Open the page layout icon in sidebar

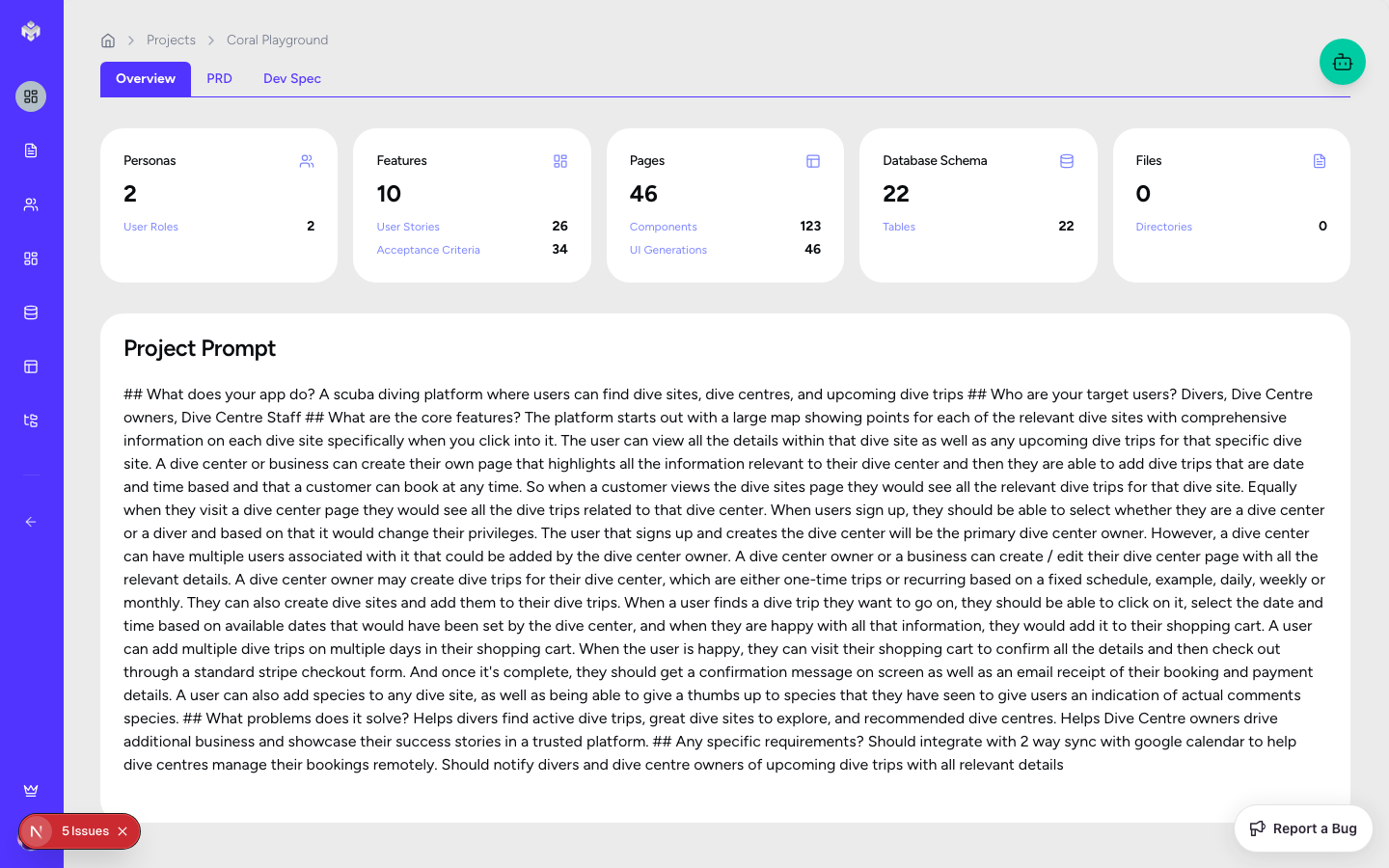(31, 366)
